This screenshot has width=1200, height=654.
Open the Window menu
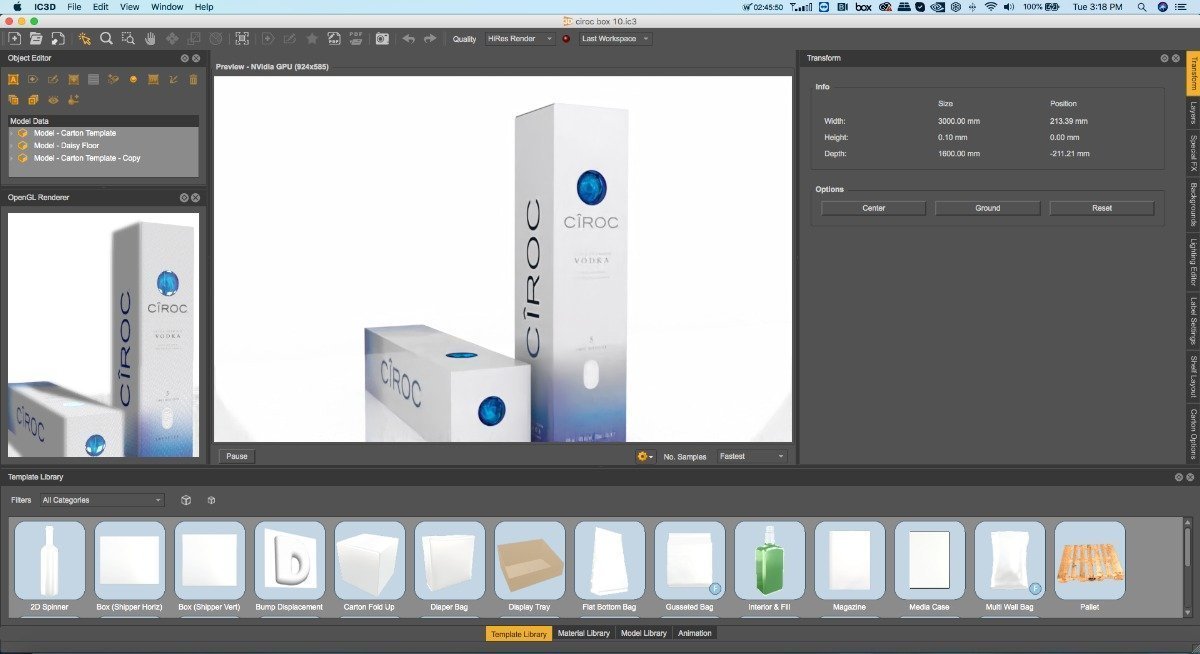167,7
